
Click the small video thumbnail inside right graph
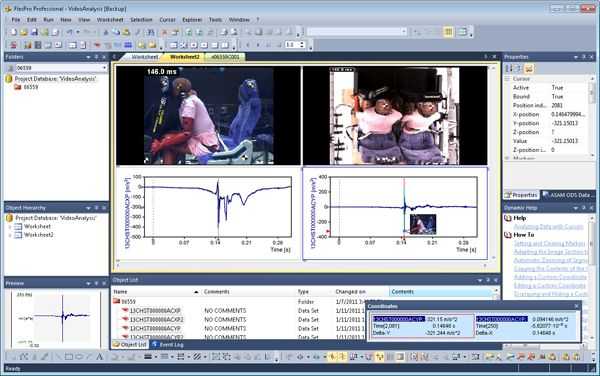click(x=423, y=224)
